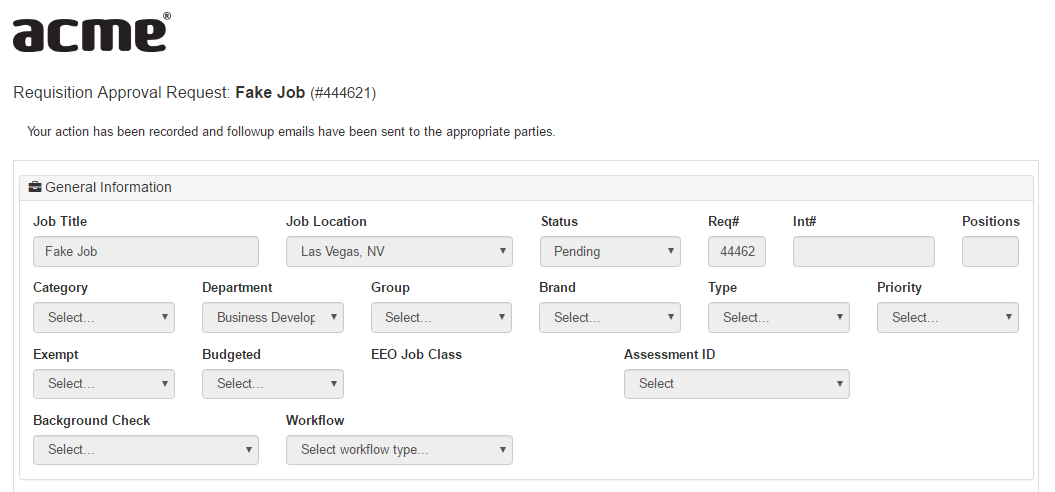Open the Background Check dropdown

pyautogui.click(x=146, y=450)
